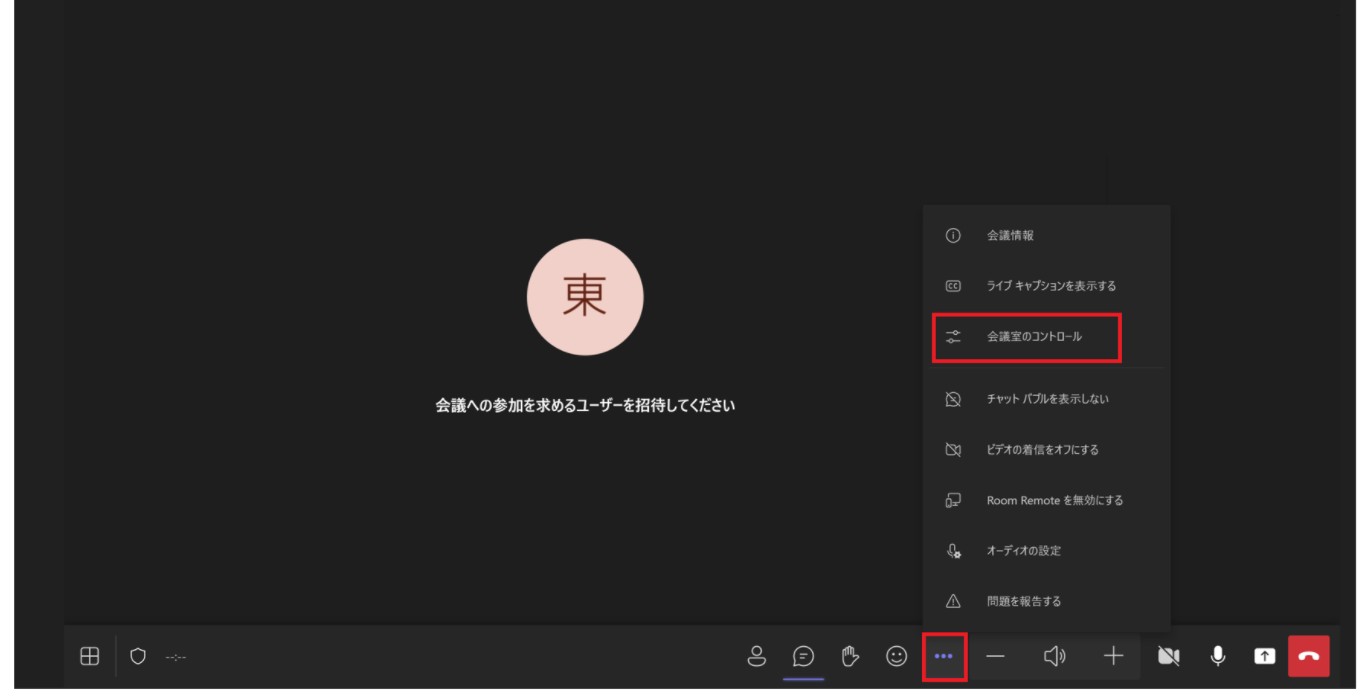Open オーディオの設定
The width and height of the screenshot is (1363, 696).
tap(1046, 551)
